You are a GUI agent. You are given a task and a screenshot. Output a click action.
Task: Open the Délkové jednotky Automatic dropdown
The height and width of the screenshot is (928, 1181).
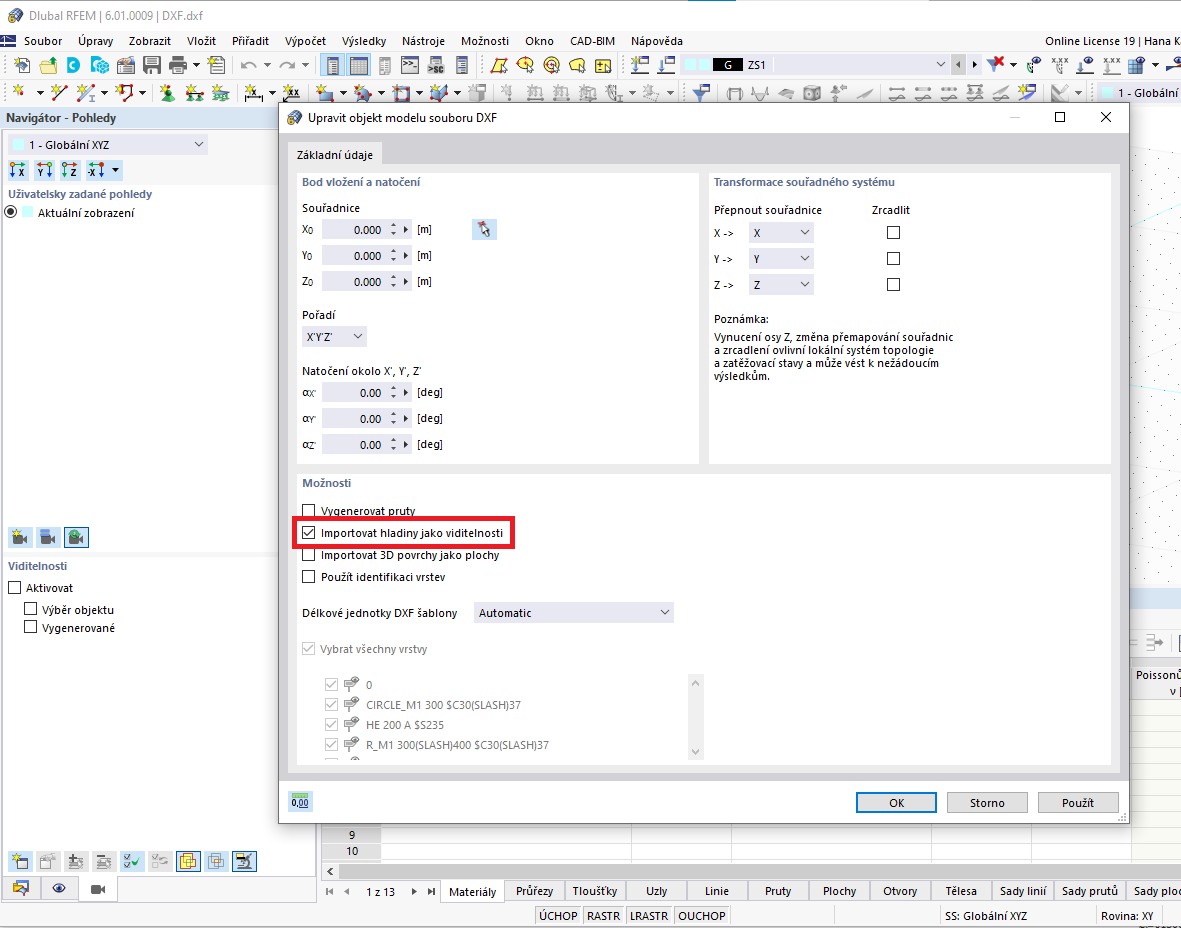[x=574, y=612]
